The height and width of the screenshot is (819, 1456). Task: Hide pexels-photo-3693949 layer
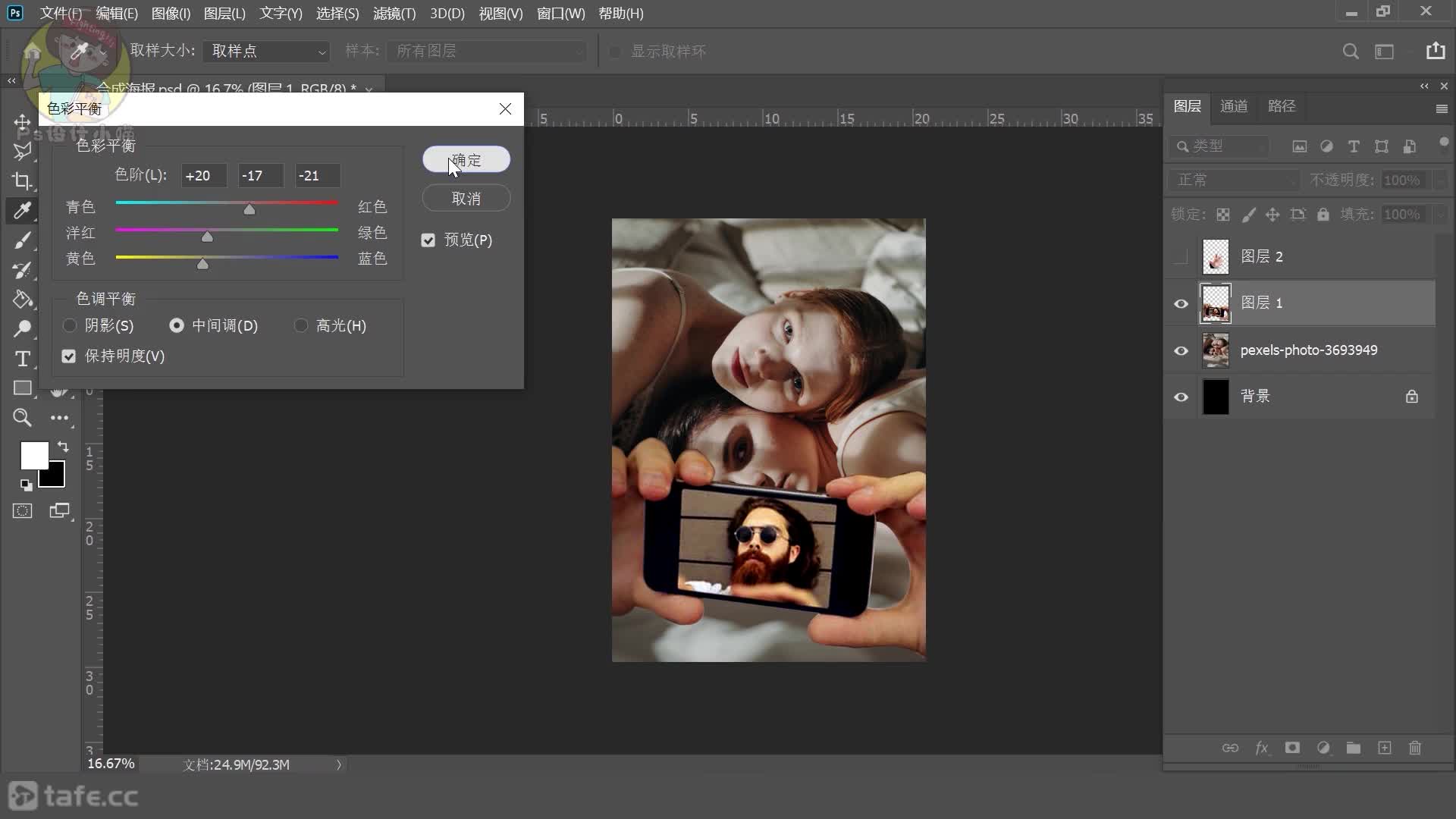tap(1181, 350)
